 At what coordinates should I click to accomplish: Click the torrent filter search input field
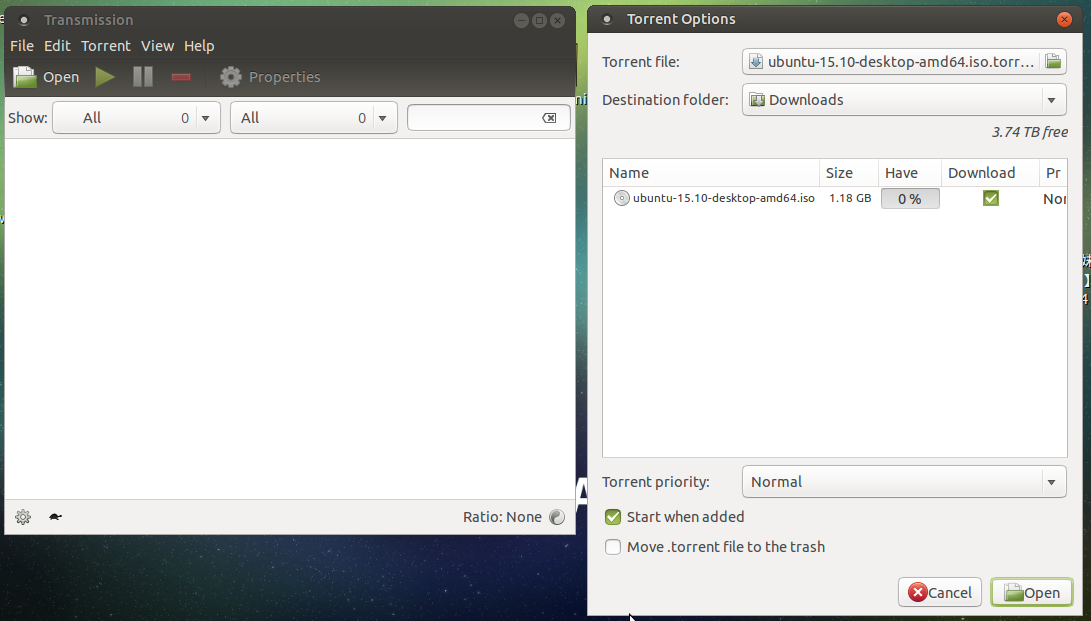(x=488, y=118)
